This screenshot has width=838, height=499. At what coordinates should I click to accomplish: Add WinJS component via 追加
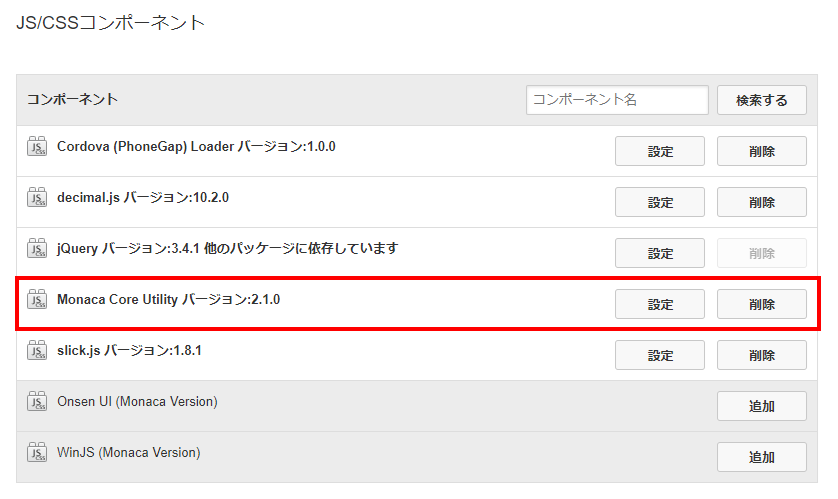point(762,457)
